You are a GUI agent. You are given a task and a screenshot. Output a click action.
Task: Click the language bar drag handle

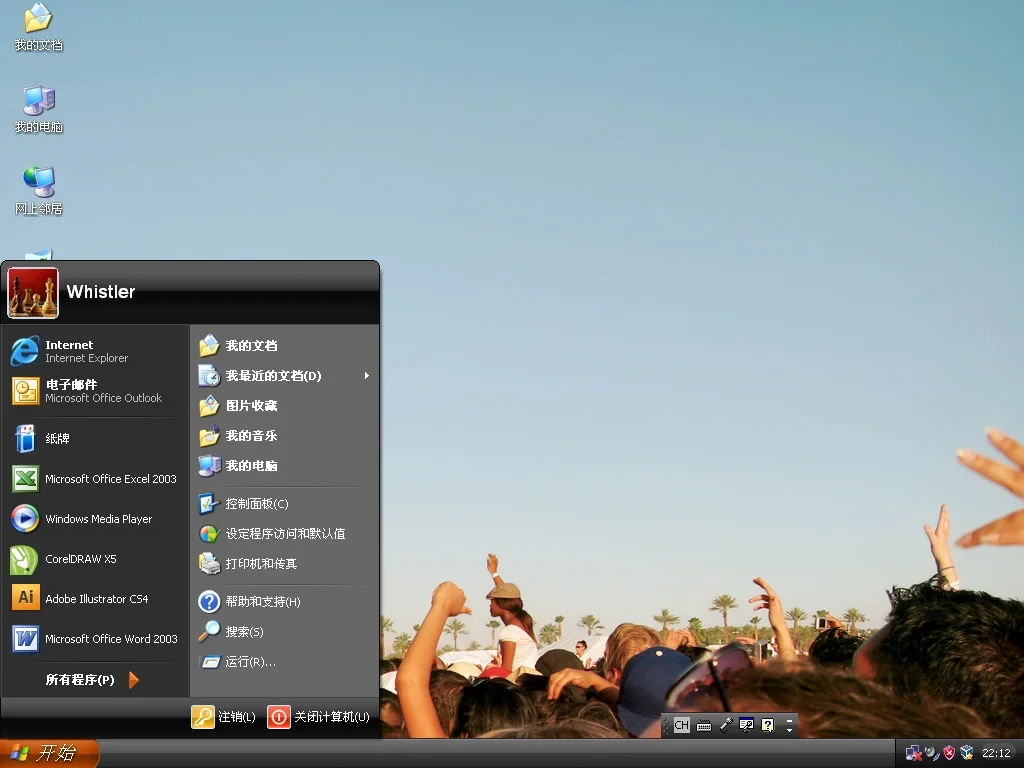tap(665, 725)
